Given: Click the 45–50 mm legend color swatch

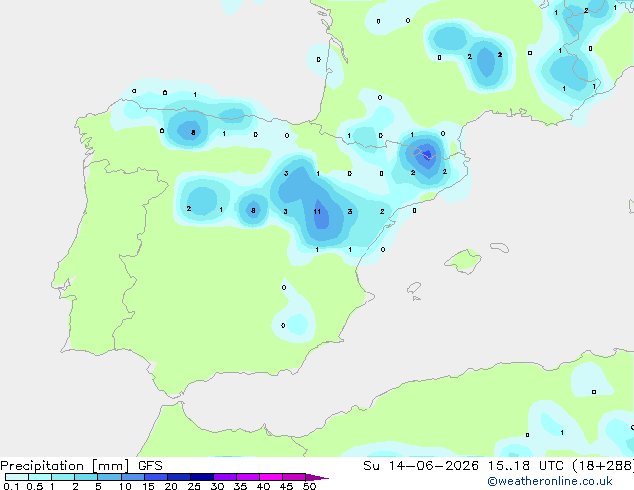Looking at the screenshot, I should click(x=294, y=477).
